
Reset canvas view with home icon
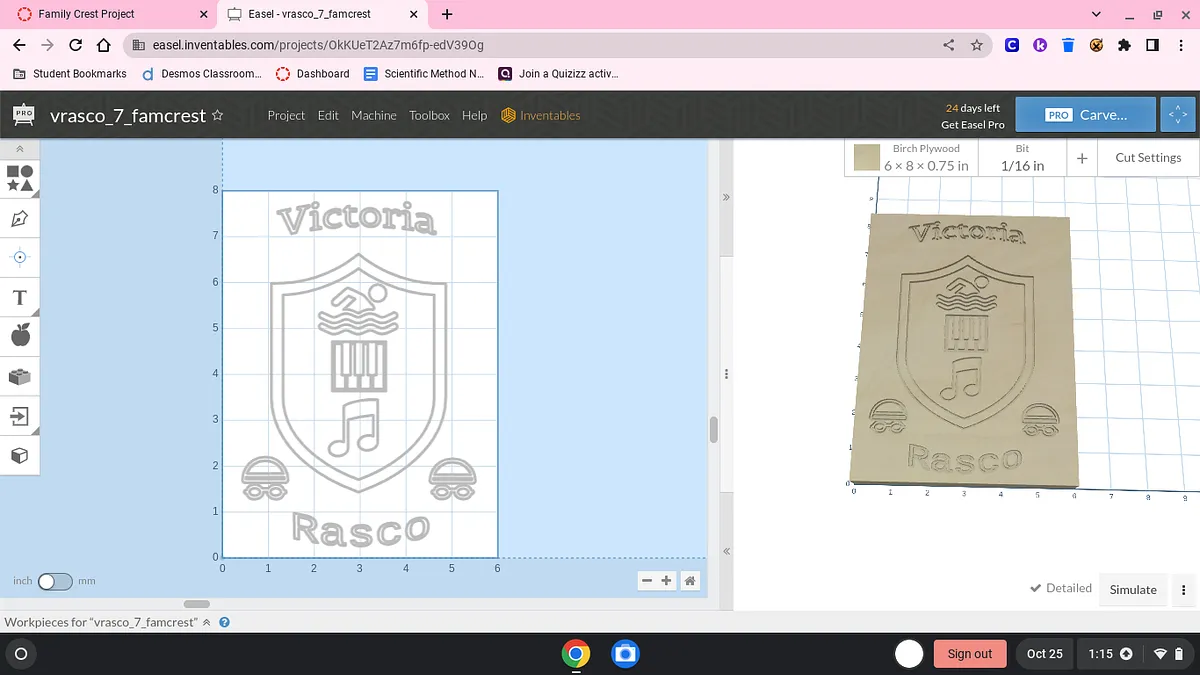(689, 581)
